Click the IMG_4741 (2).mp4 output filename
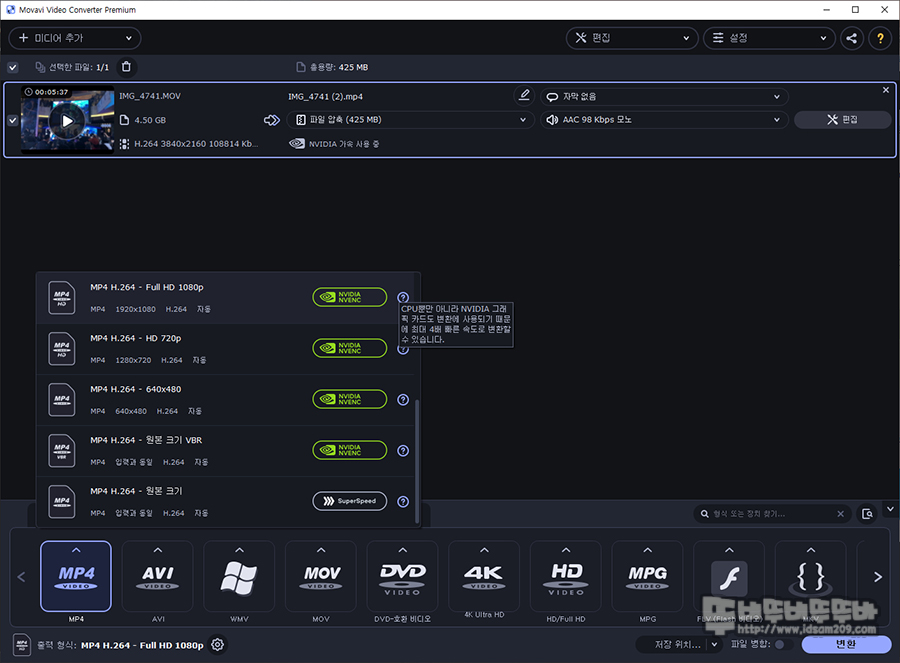Screen dimensions: 900x663 point(325,96)
